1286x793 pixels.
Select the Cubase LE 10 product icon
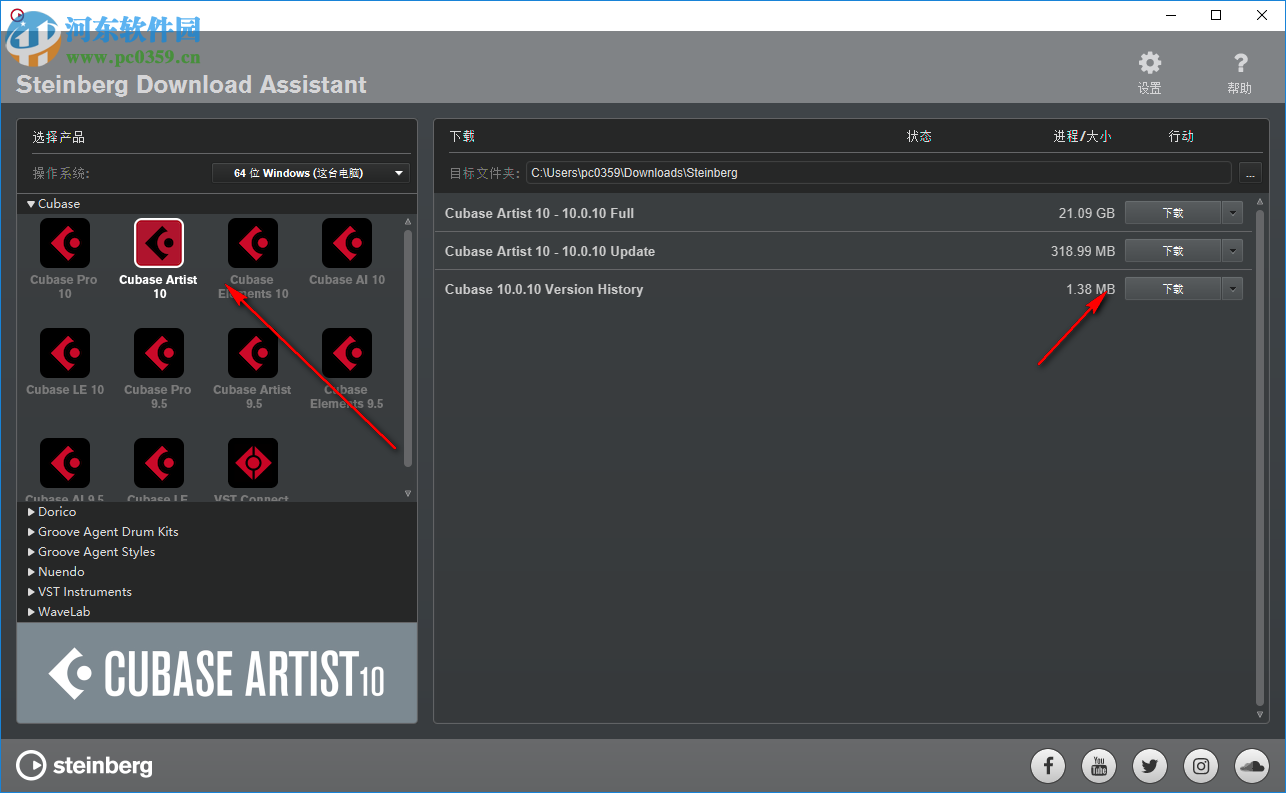point(64,352)
